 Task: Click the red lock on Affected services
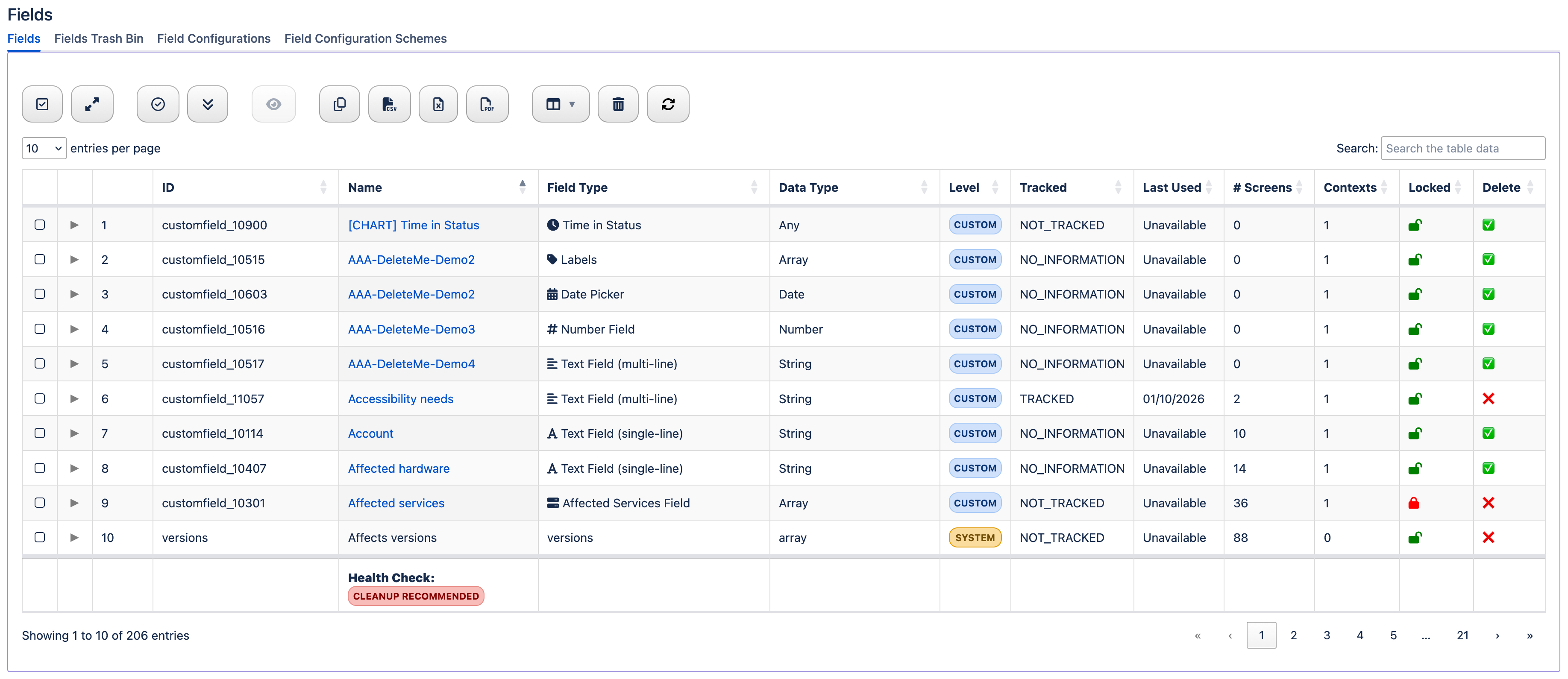pos(1413,503)
